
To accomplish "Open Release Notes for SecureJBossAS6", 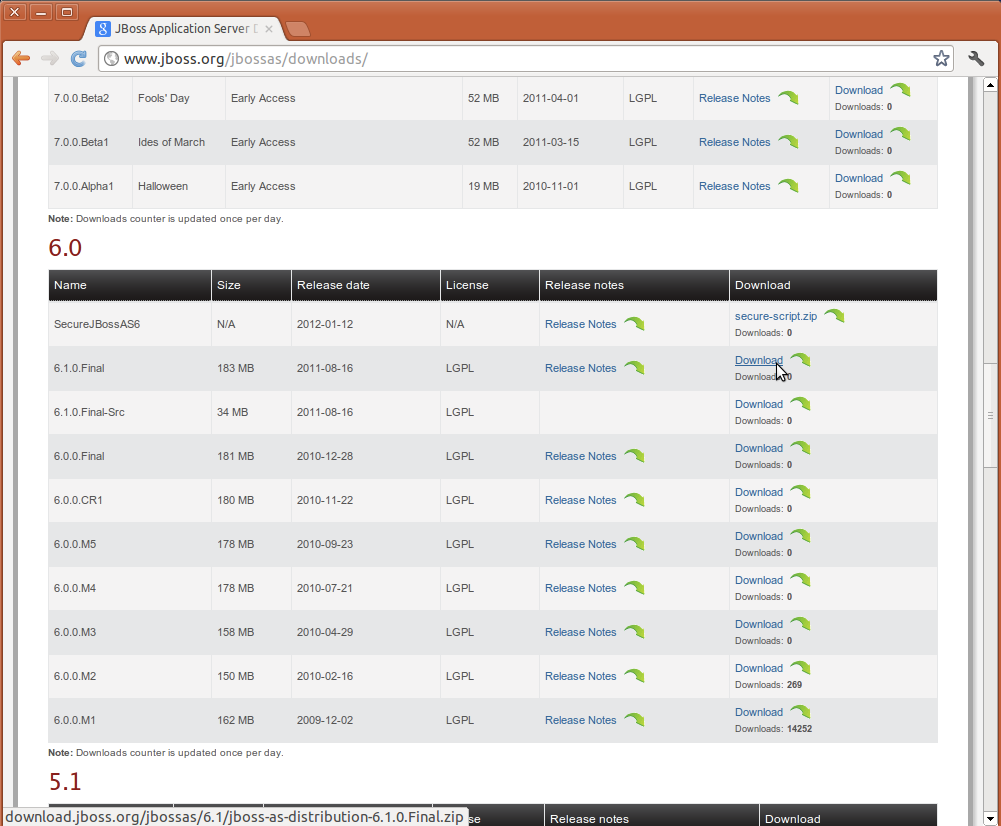I will (580, 324).
